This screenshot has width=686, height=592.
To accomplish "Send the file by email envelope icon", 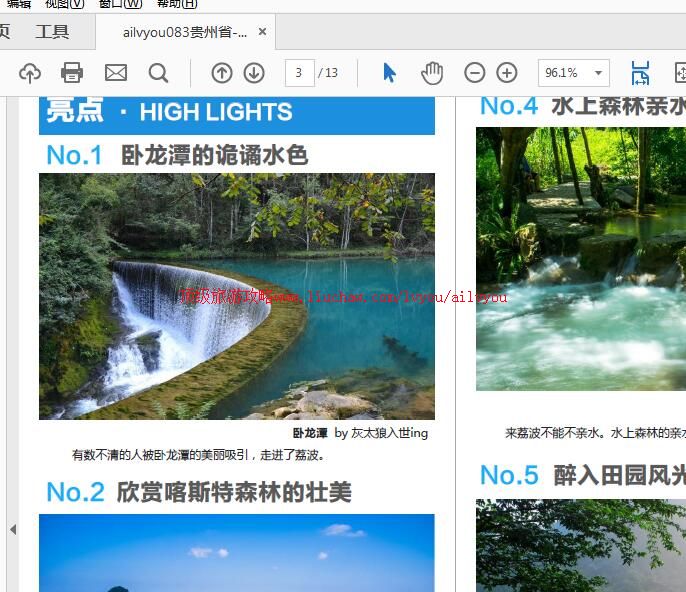I will coord(116,73).
